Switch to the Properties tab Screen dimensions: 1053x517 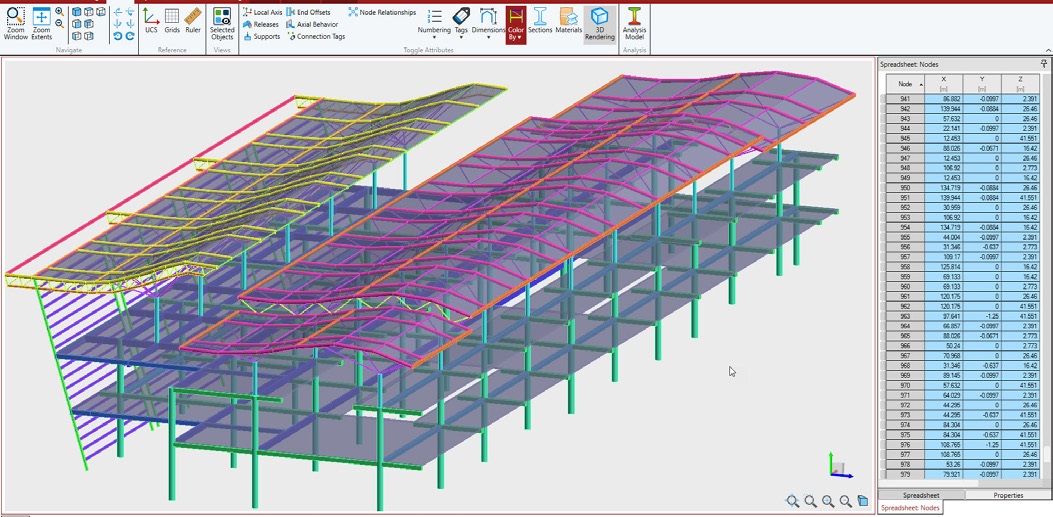tap(1007, 495)
